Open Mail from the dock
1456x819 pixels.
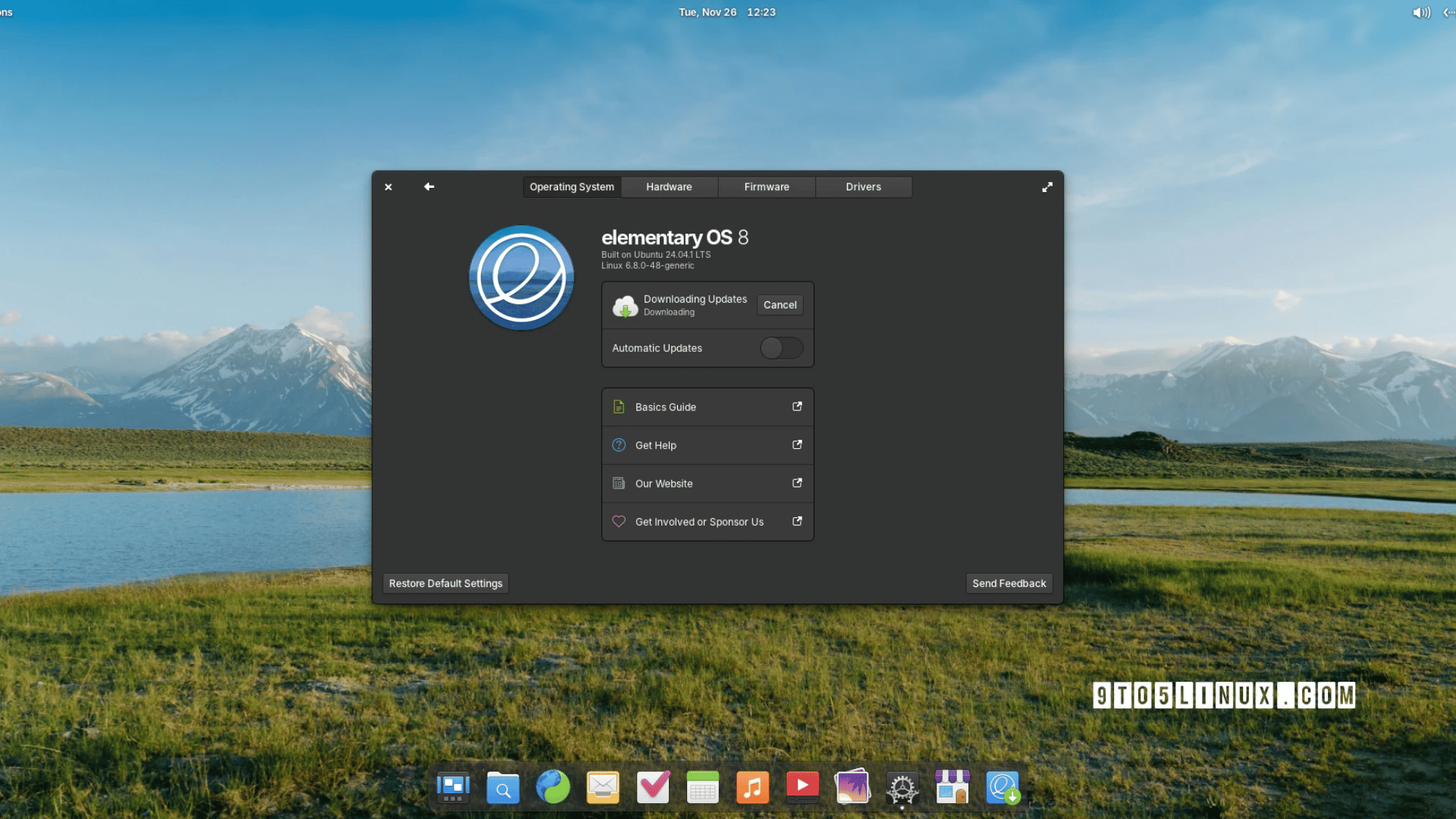[x=603, y=788]
